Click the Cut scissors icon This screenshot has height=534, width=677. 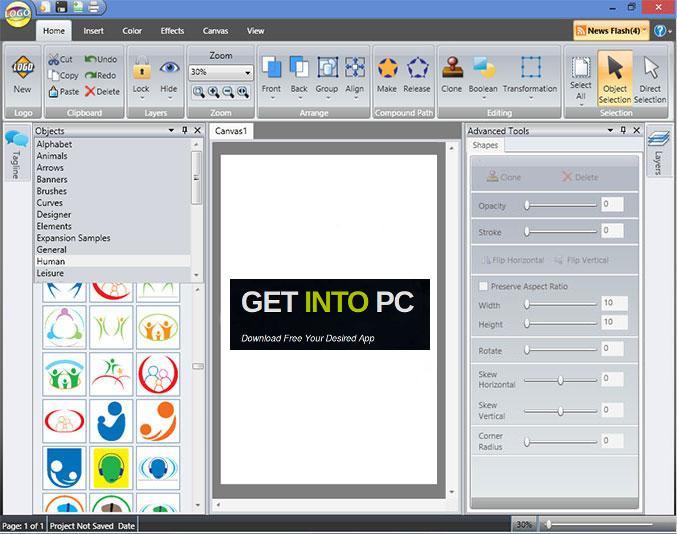(54, 59)
